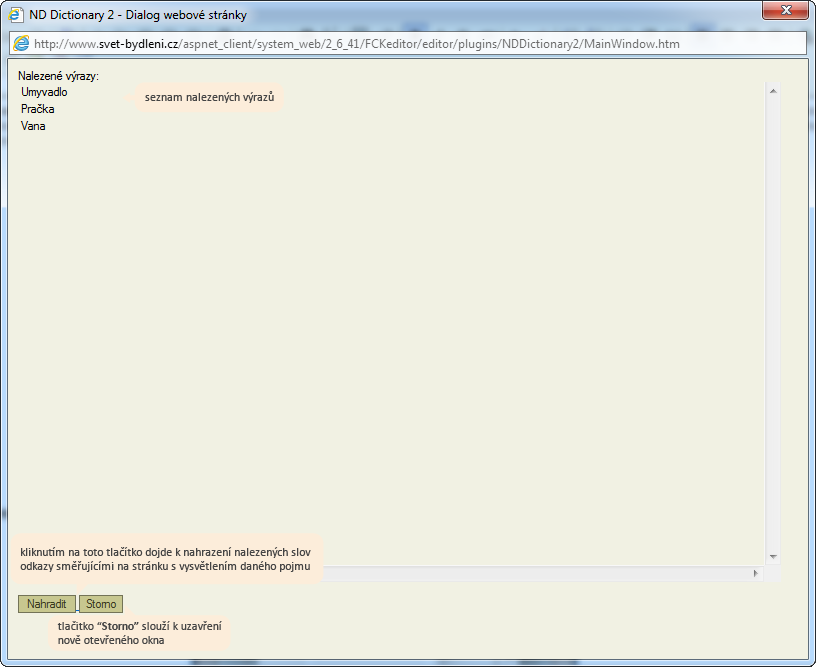This screenshot has width=816, height=667.
Task: Click the scroll up arrow in the list
Action: [x=773, y=91]
